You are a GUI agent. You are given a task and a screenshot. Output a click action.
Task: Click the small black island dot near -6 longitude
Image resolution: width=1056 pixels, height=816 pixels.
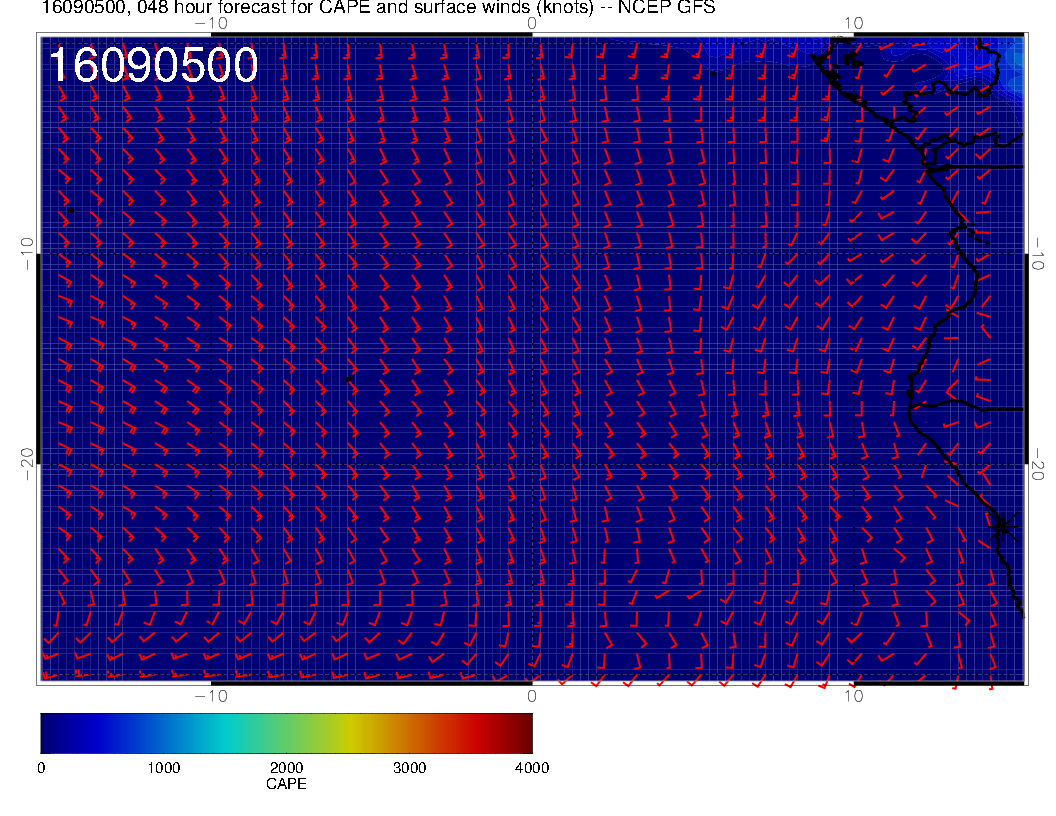(349, 380)
